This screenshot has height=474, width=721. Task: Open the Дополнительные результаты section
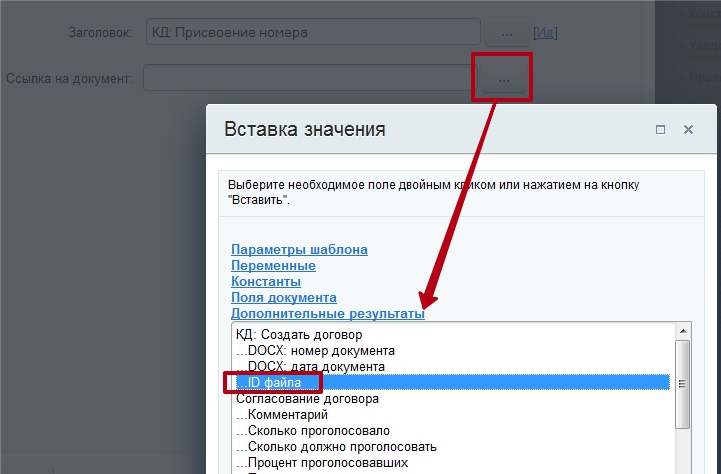[327, 313]
